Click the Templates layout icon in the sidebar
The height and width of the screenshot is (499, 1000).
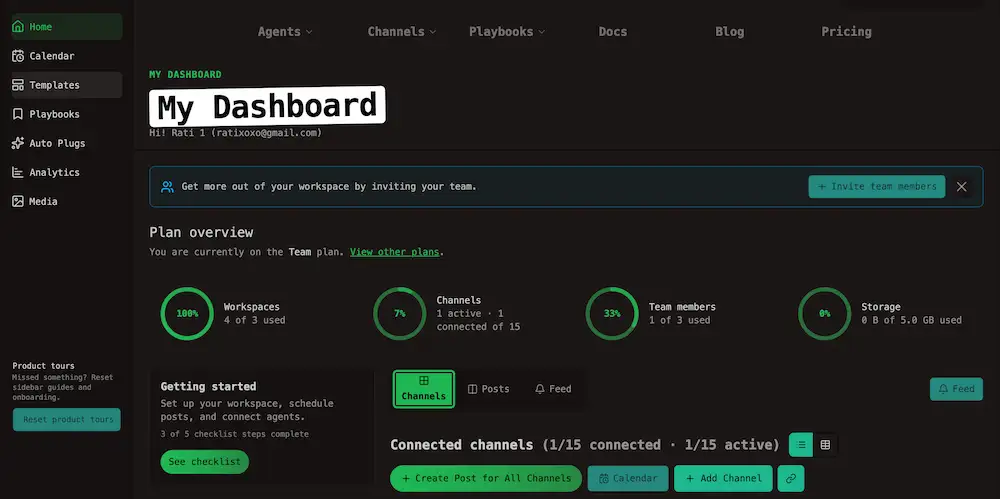(x=18, y=85)
